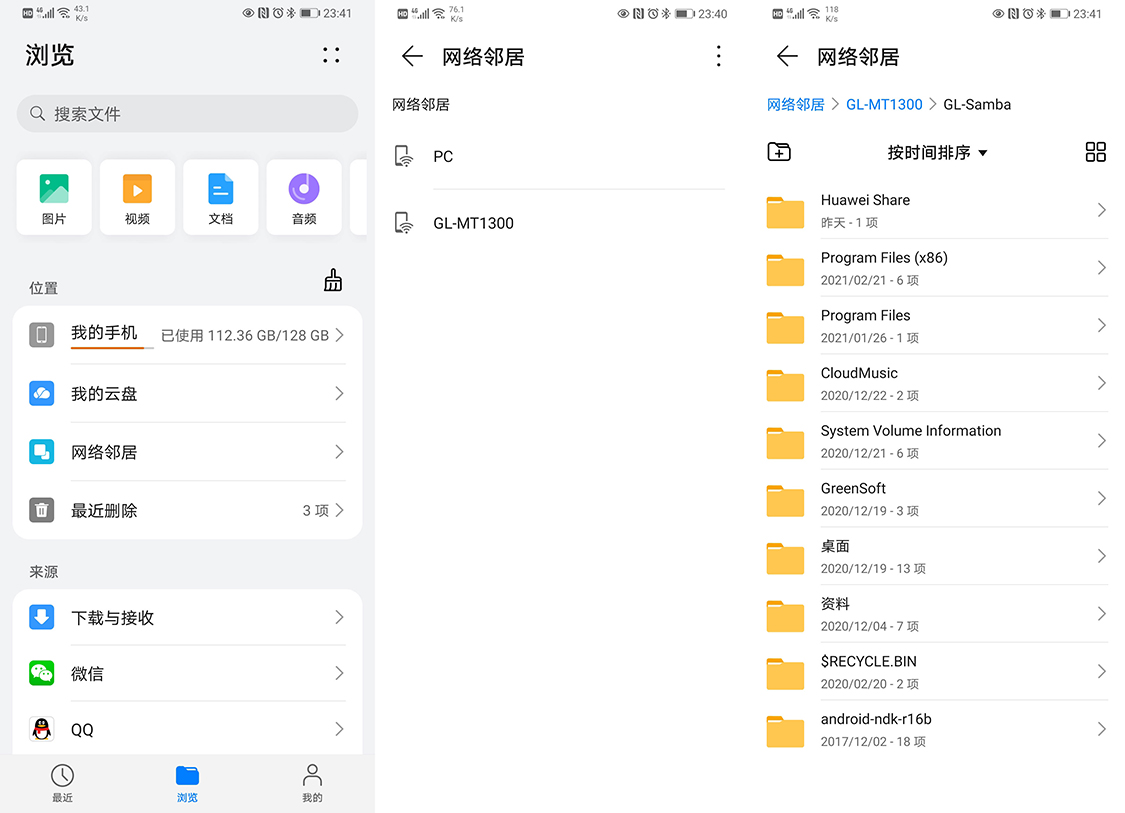Tap the GL-MT1300 breadcrumb link
Viewport: 1125px width, 813px height.
884,104
